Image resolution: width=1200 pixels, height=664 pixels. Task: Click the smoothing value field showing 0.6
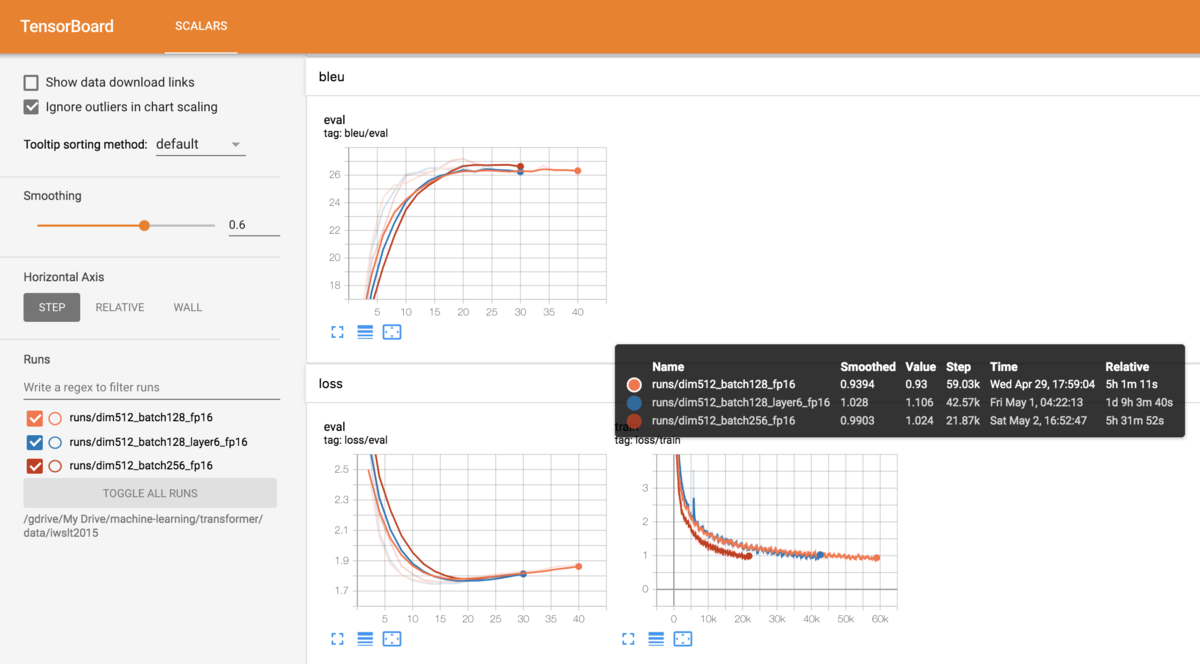pyautogui.click(x=253, y=225)
